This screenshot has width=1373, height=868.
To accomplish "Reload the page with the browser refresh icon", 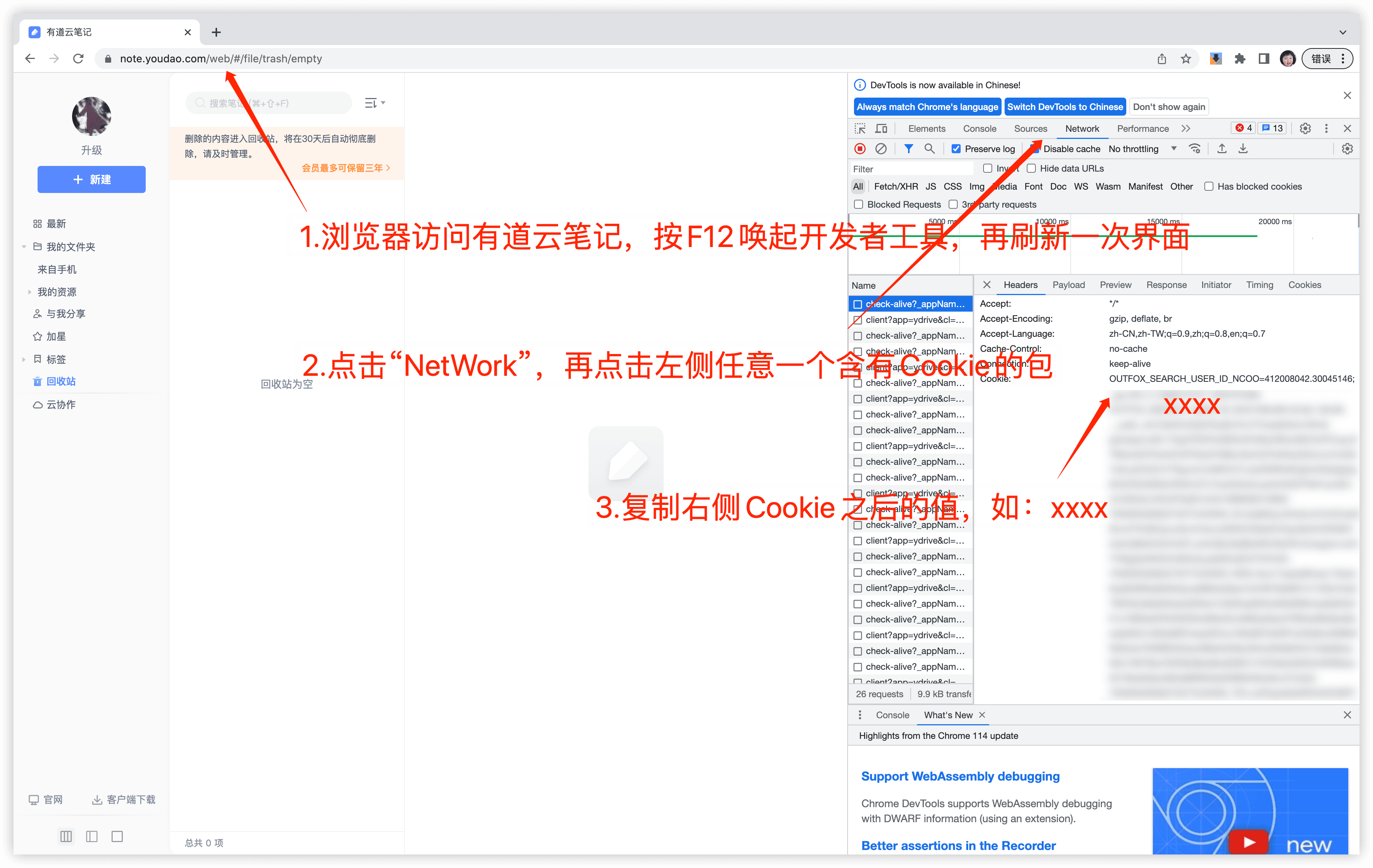I will point(79,59).
